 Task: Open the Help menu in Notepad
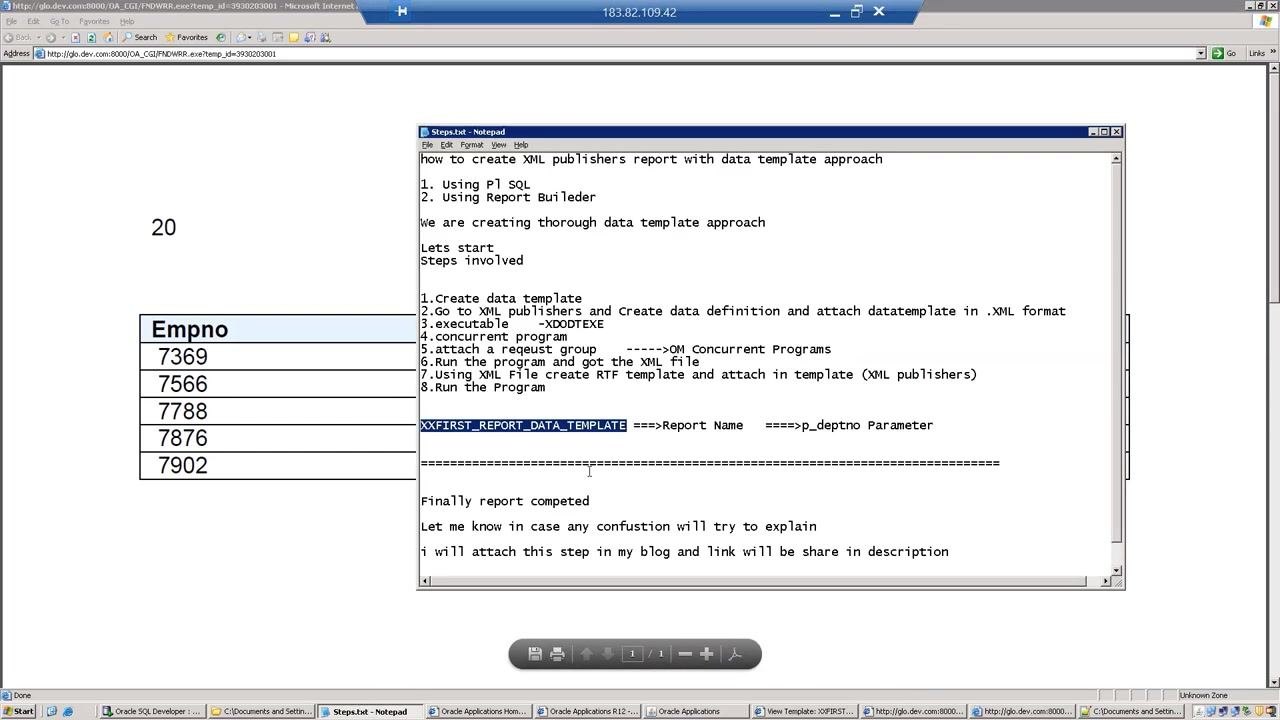tap(521, 145)
